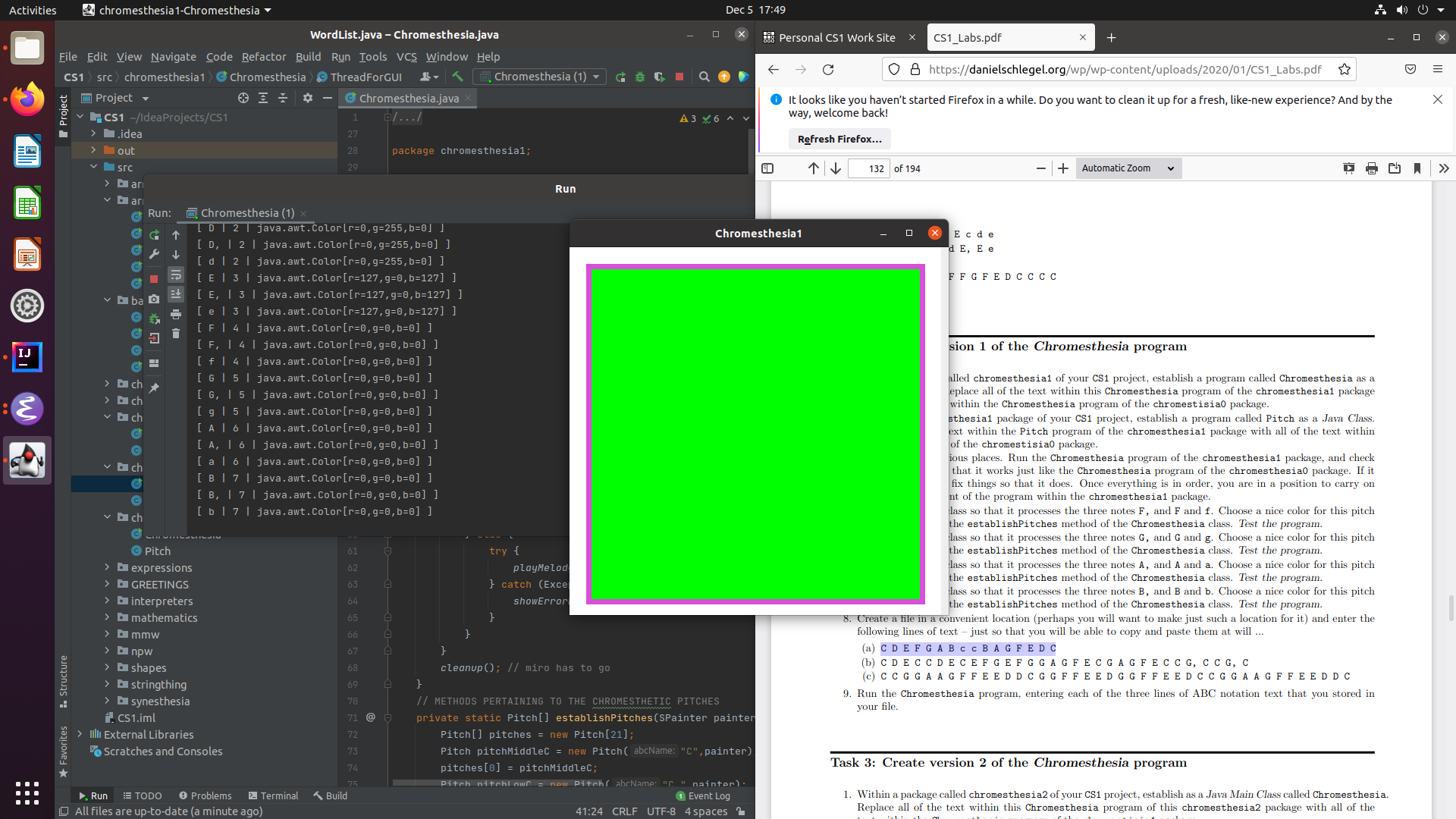
Task: Click the orange IDE update arrow icon
Action: pyautogui.click(x=724, y=77)
